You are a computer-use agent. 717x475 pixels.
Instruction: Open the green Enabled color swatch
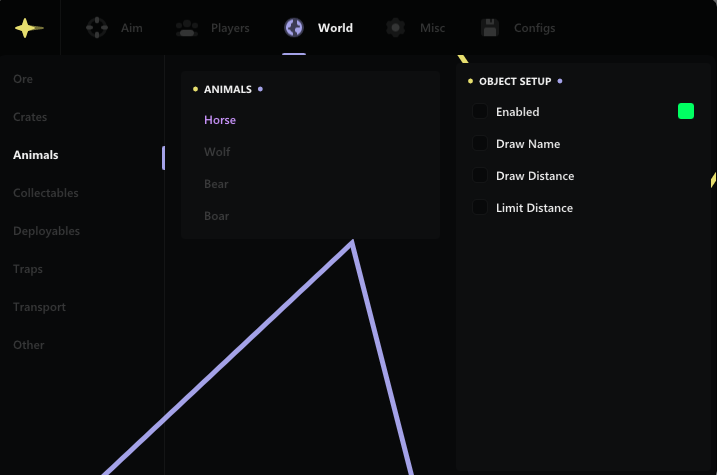point(685,111)
